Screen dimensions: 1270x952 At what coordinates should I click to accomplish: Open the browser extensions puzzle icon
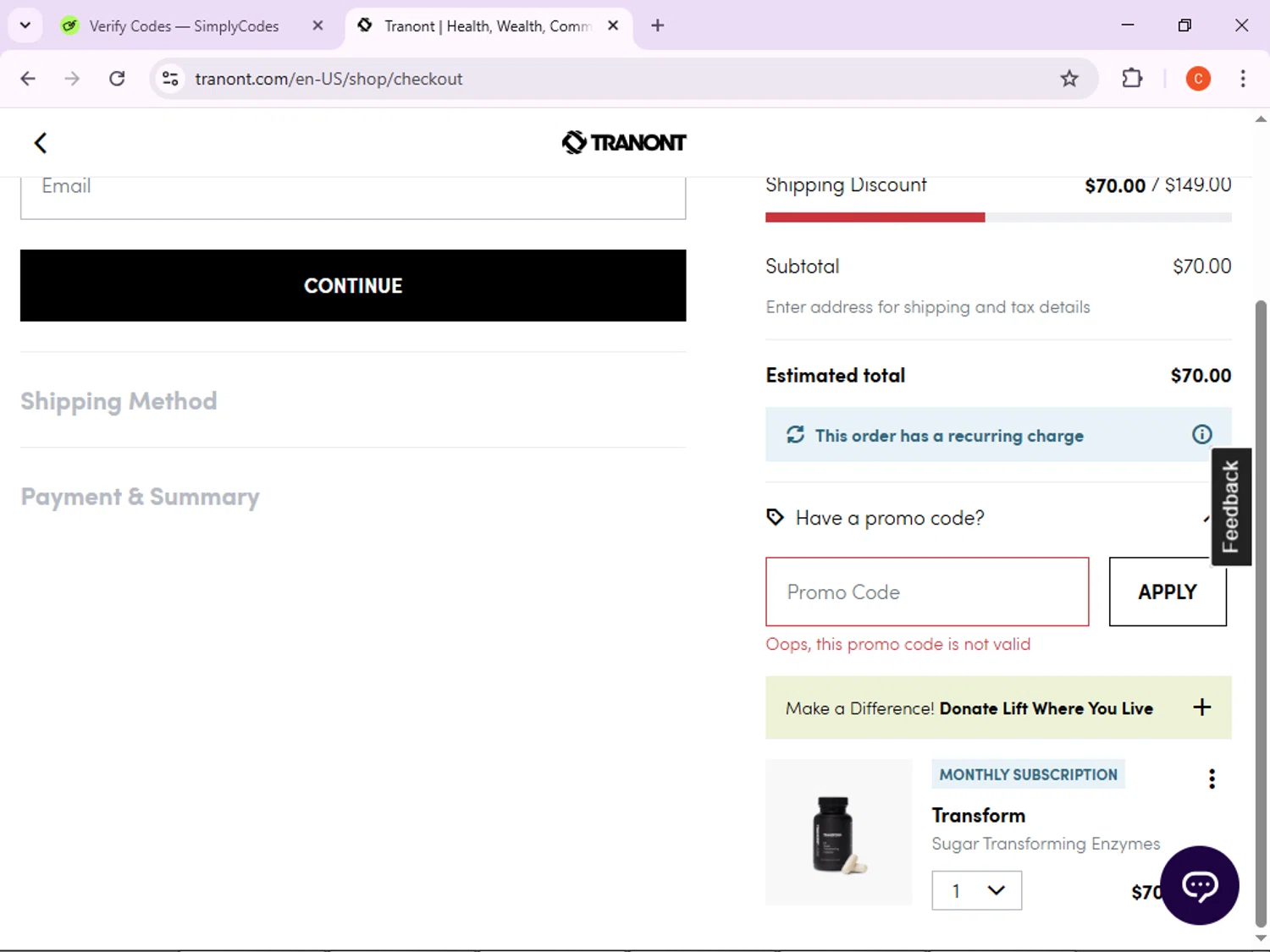(1132, 79)
